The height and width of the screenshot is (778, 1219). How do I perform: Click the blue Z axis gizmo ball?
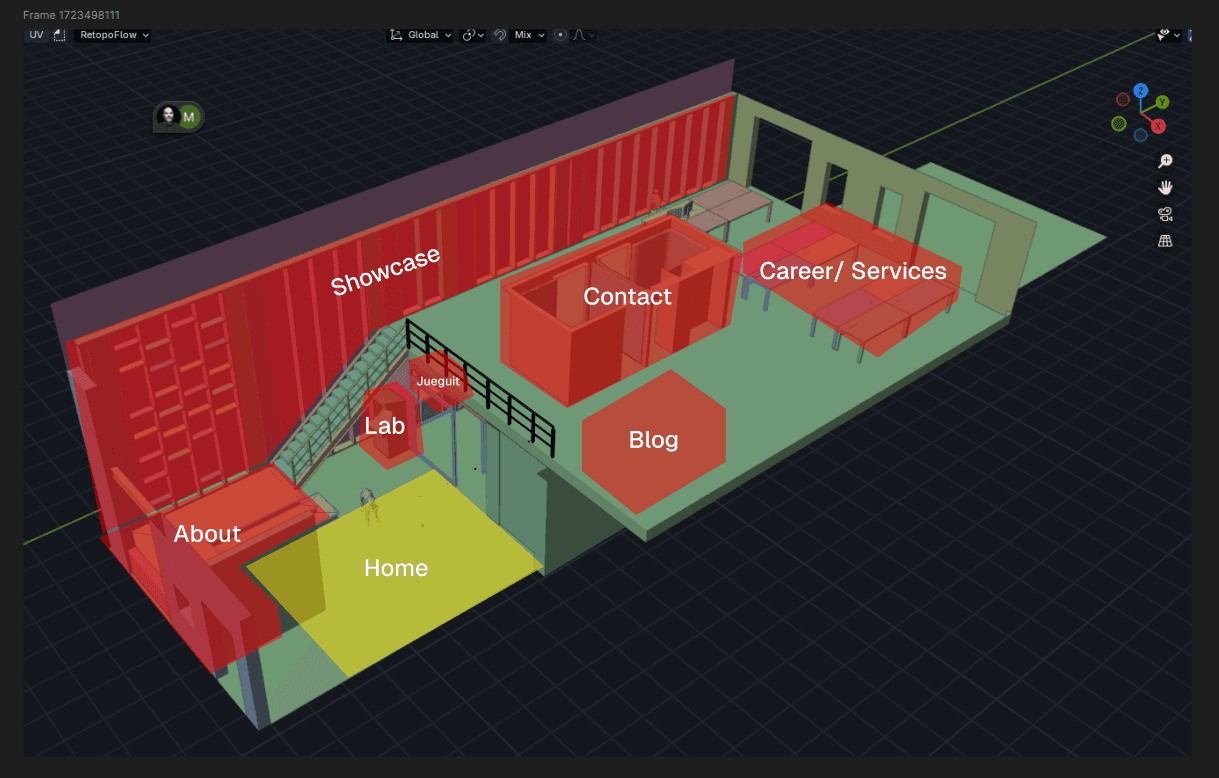1140,91
